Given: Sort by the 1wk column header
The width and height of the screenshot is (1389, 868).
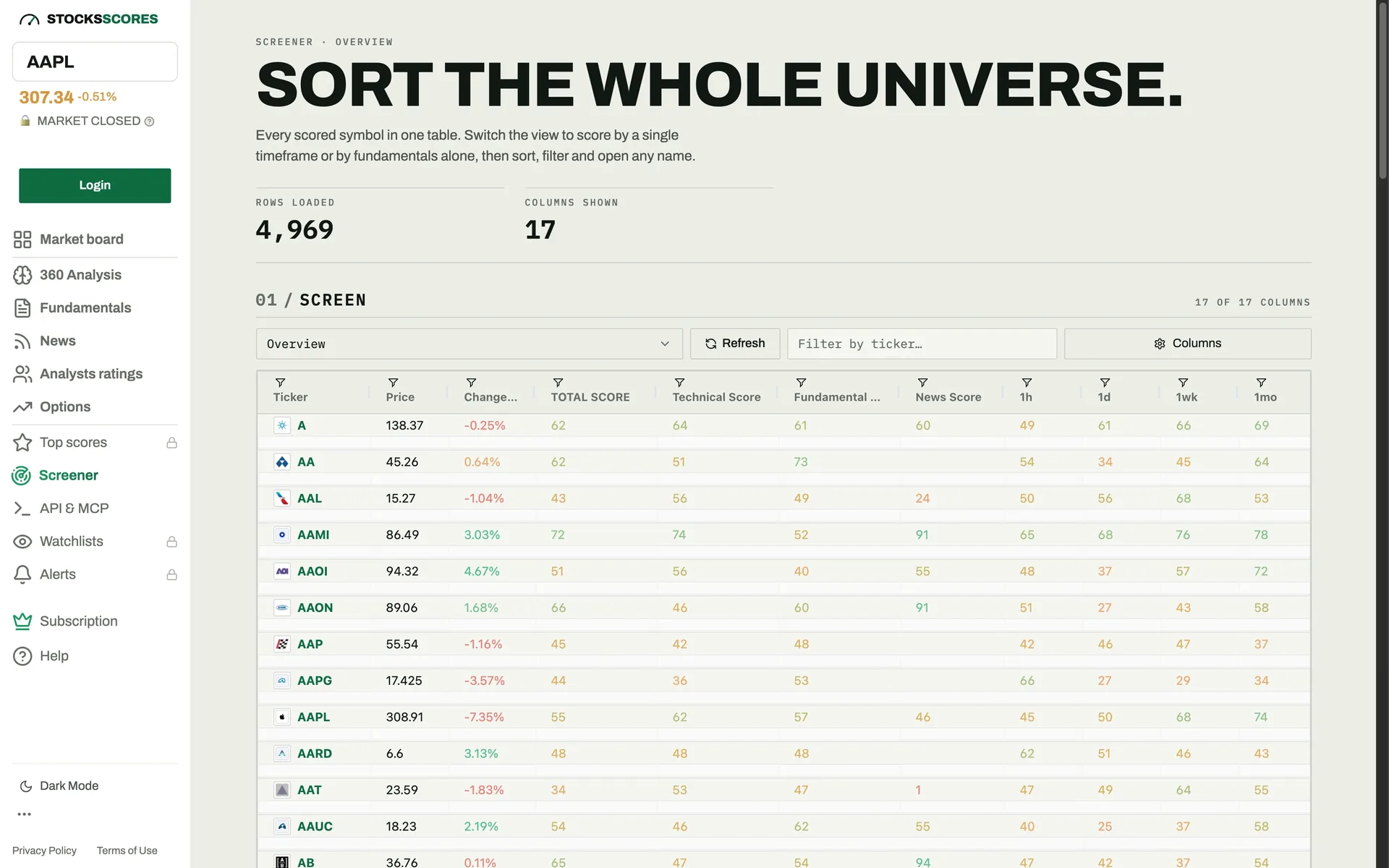Looking at the screenshot, I should tap(1186, 397).
